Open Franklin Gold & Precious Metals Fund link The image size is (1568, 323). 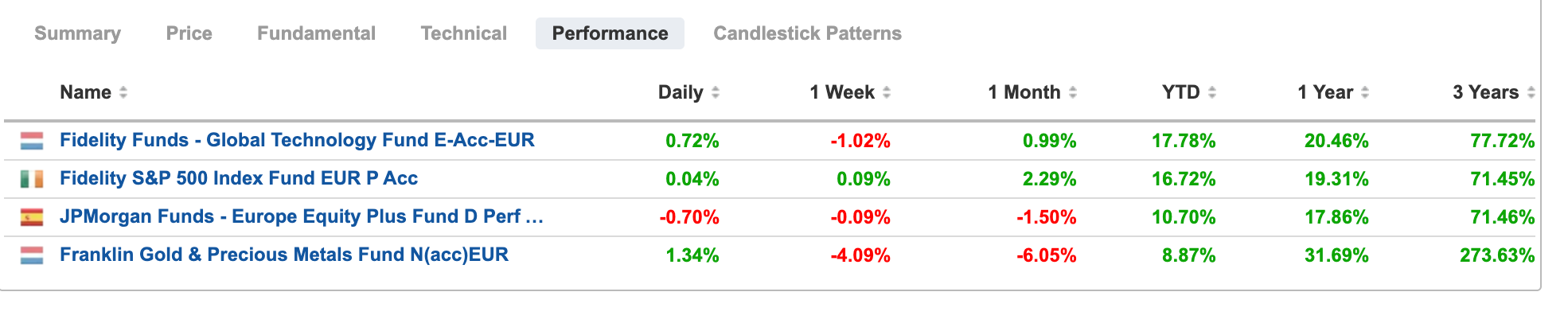pos(284,255)
